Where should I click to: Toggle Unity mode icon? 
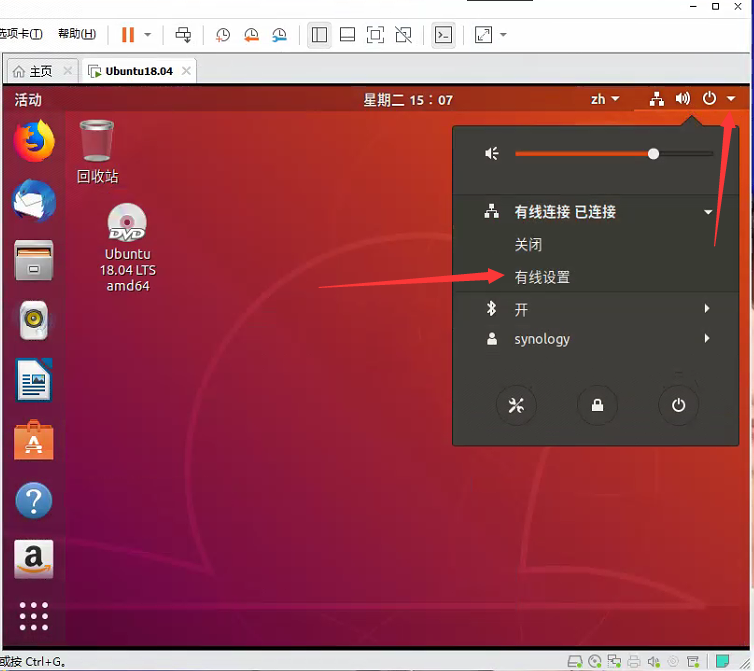tap(403, 35)
